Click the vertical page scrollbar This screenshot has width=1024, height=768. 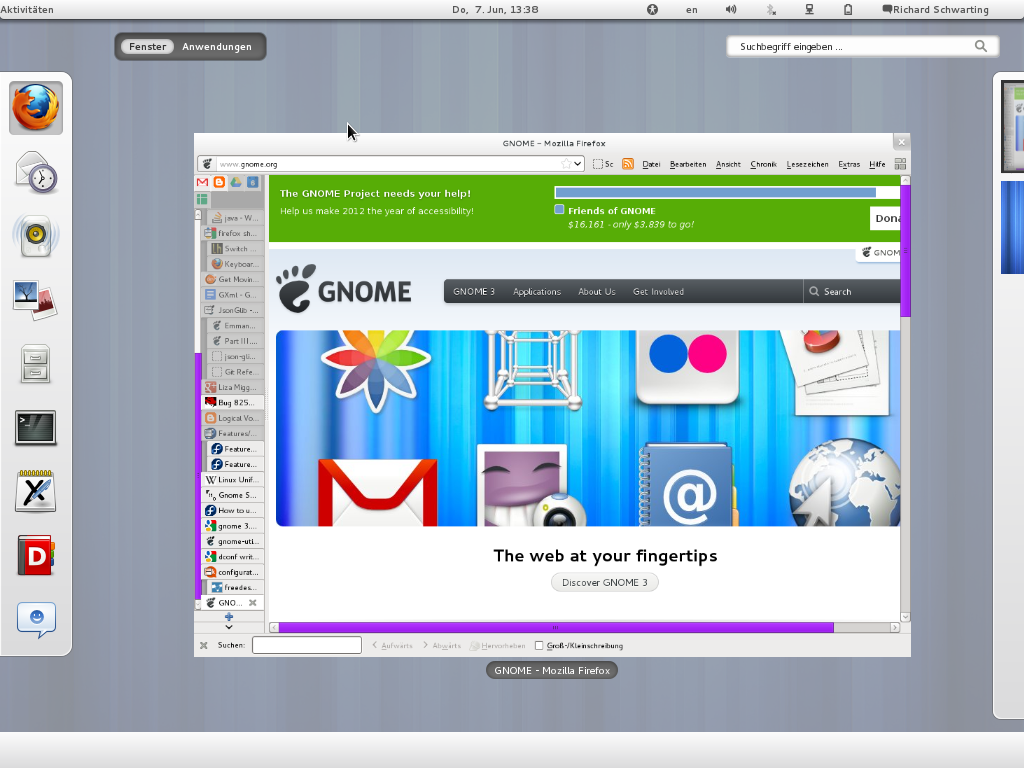[x=905, y=251]
